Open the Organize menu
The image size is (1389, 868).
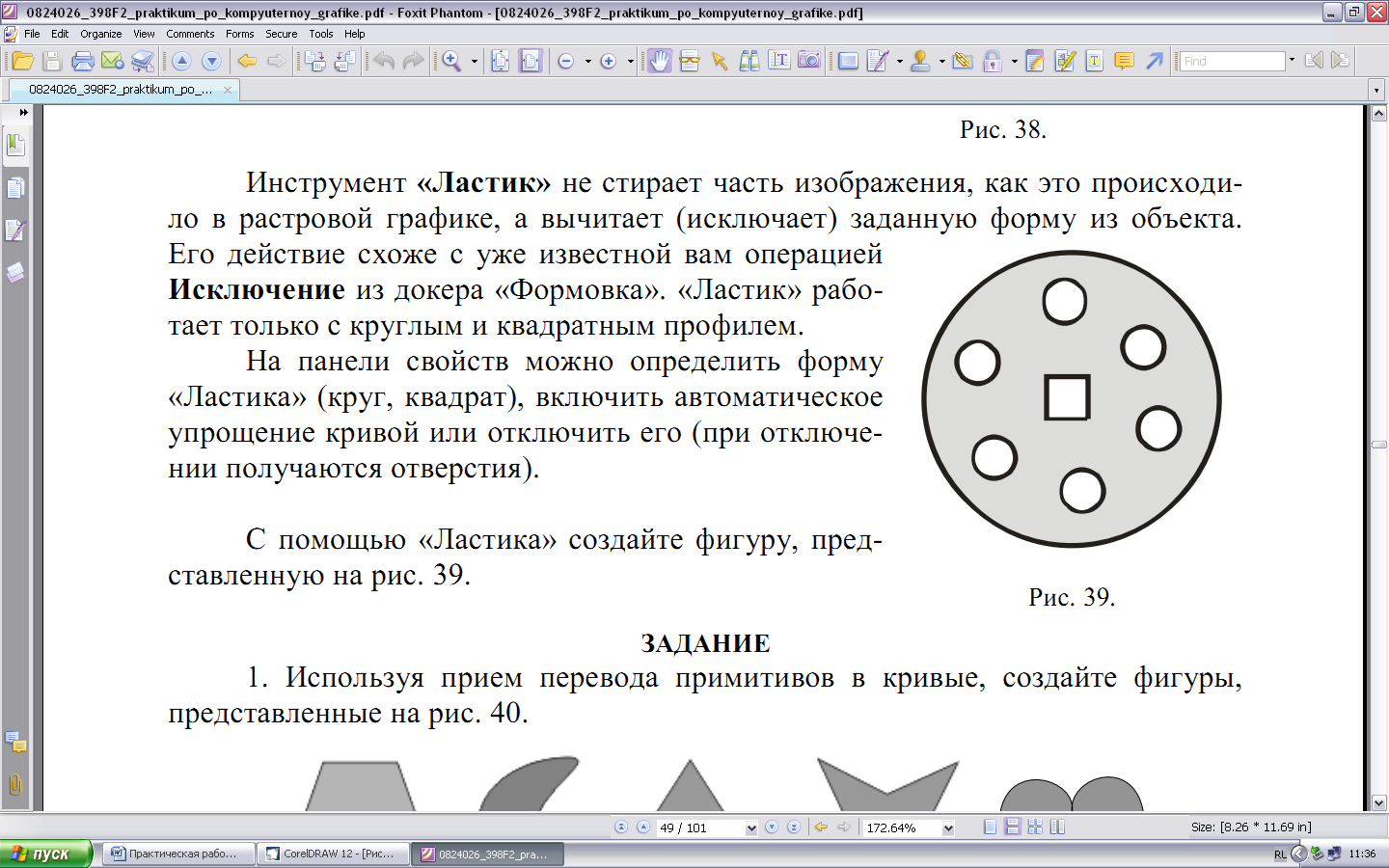point(101,34)
